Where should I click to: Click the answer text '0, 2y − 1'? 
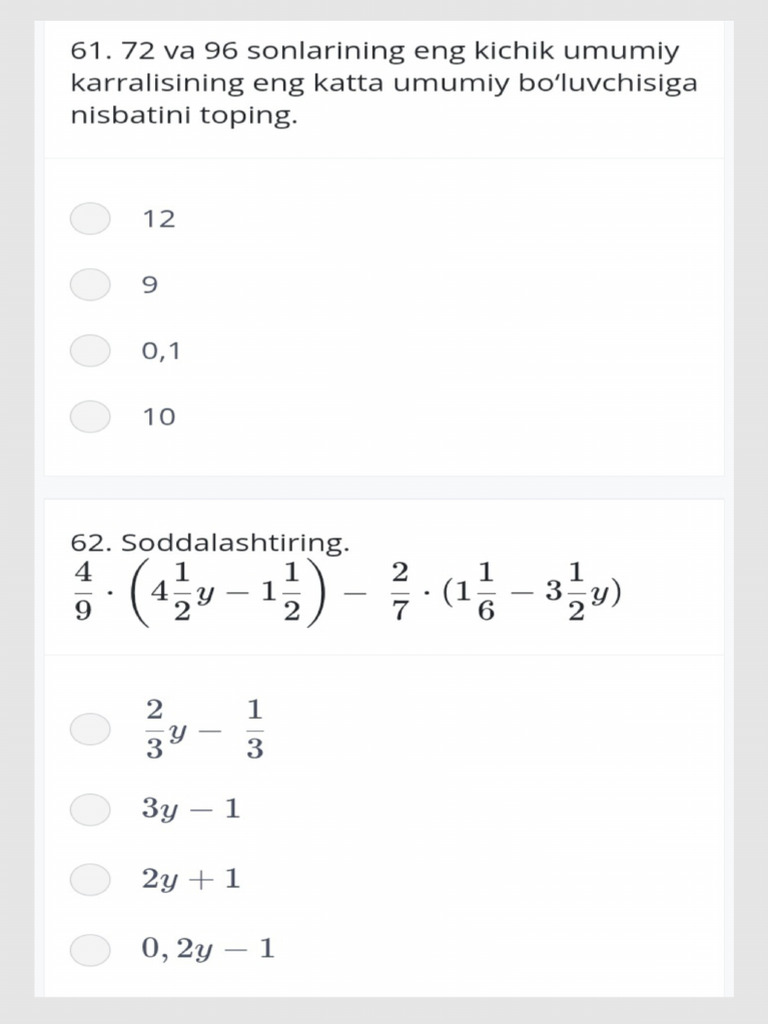click(x=208, y=949)
